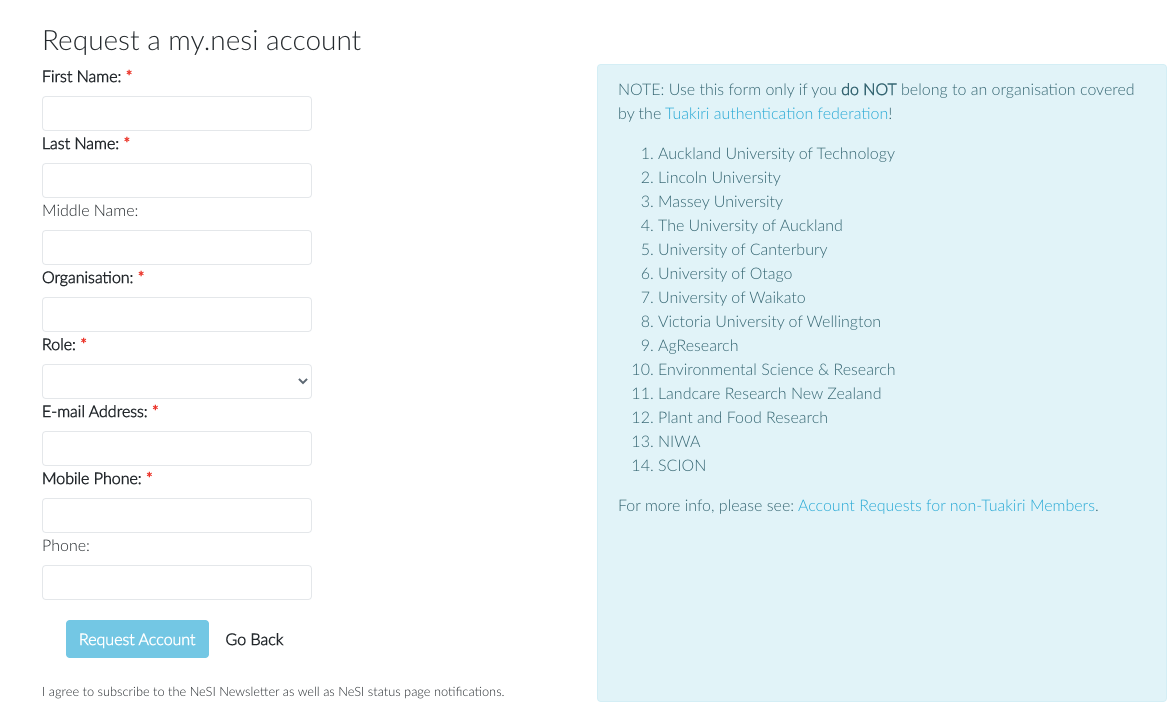
Task: Select the Organisation input box
Action: pyautogui.click(x=176, y=315)
